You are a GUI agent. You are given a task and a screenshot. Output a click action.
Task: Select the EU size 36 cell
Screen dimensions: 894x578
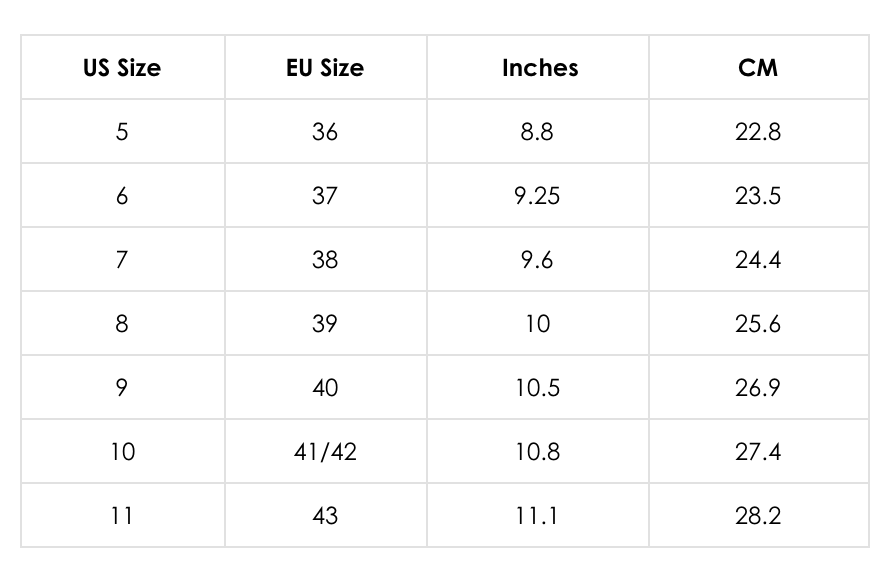pyautogui.click(x=325, y=132)
